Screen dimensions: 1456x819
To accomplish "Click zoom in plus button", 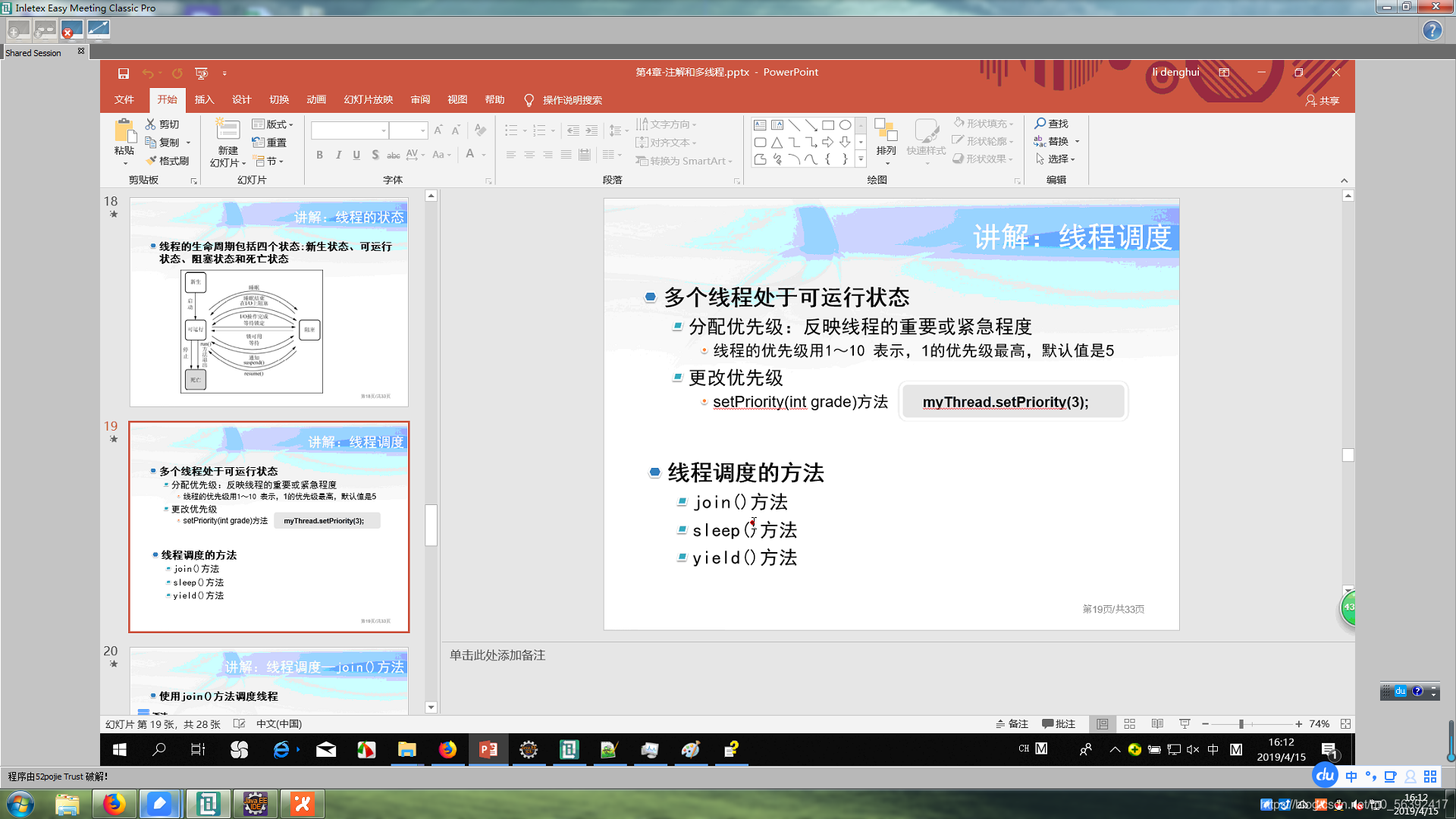I will click(1299, 724).
